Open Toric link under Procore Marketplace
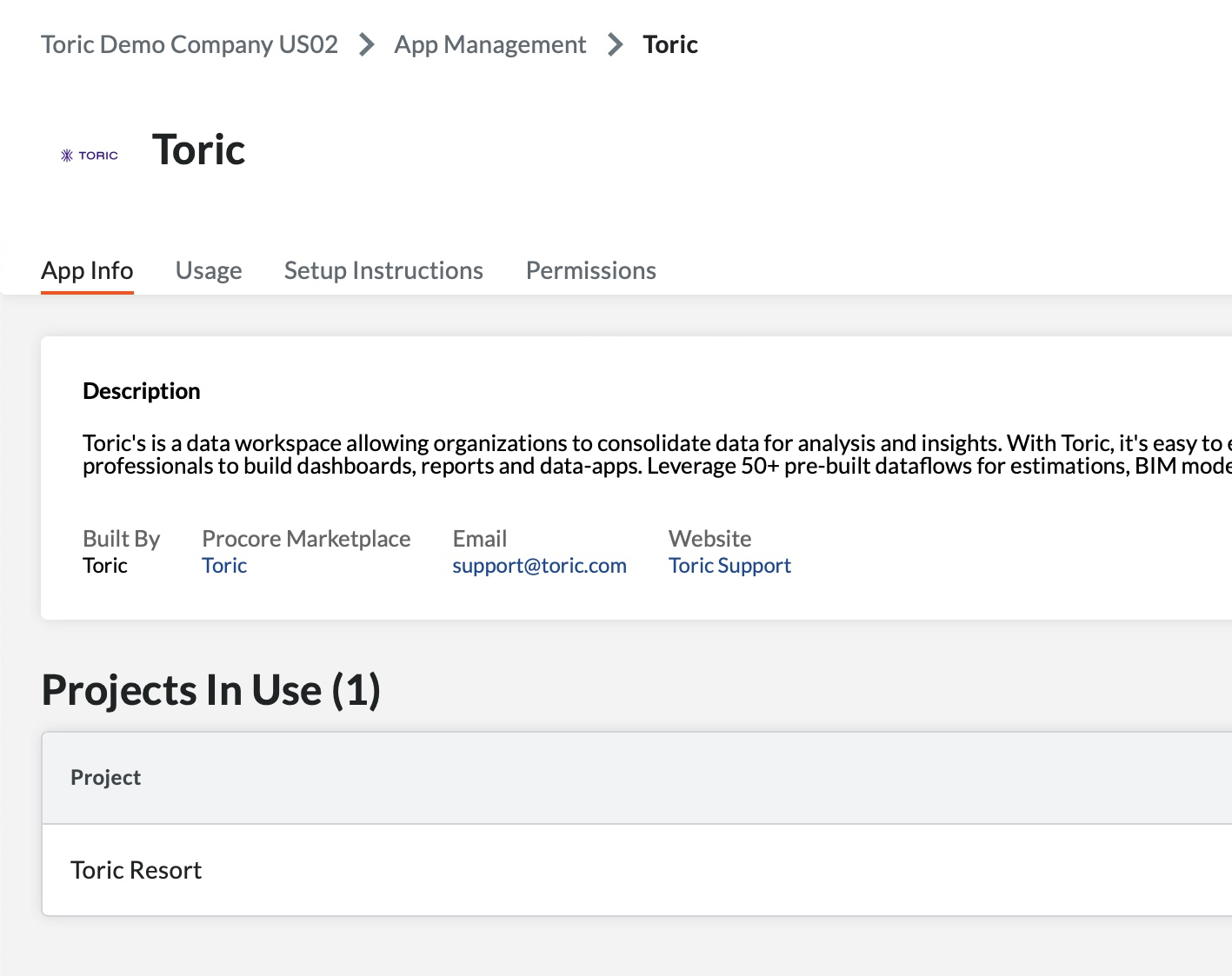This screenshot has width=1232, height=976. (x=224, y=565)
